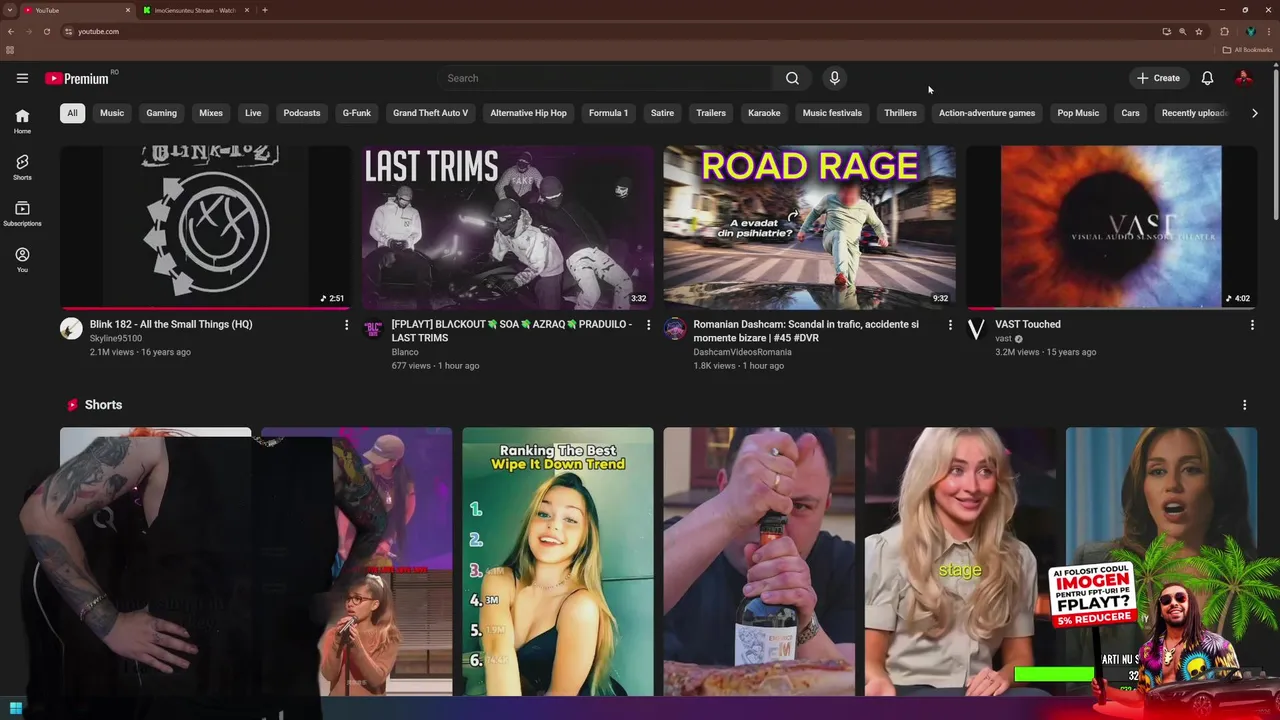Open options for LAST TRIMS video

coord(648,325)
